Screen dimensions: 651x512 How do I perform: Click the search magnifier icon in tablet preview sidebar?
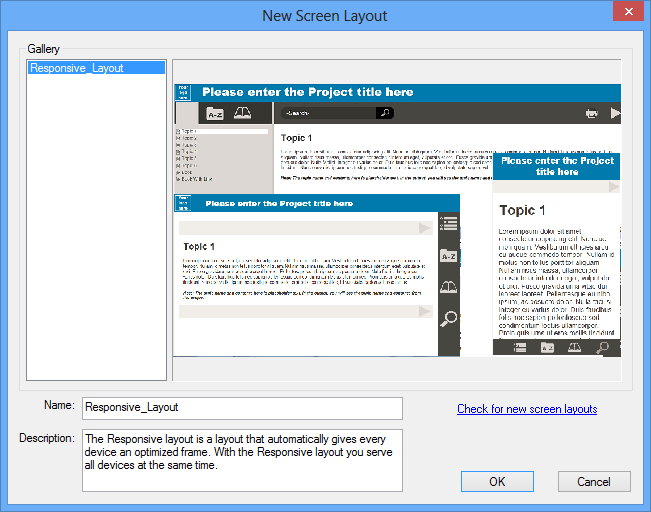(x=449, y=318)
